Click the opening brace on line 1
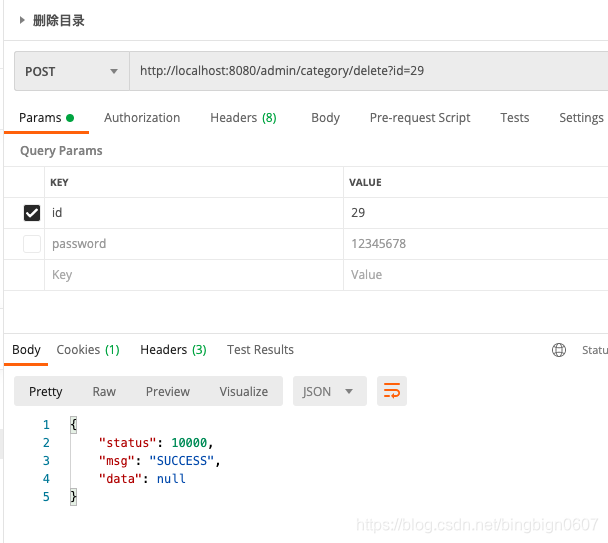The image size is (608, 543). point(74,425)
